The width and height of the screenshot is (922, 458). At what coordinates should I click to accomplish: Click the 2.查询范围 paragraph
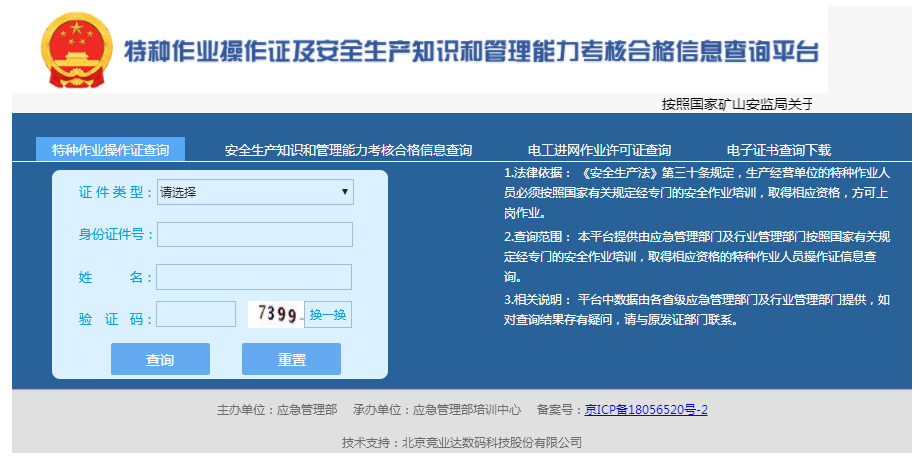(x=697, y=256)
